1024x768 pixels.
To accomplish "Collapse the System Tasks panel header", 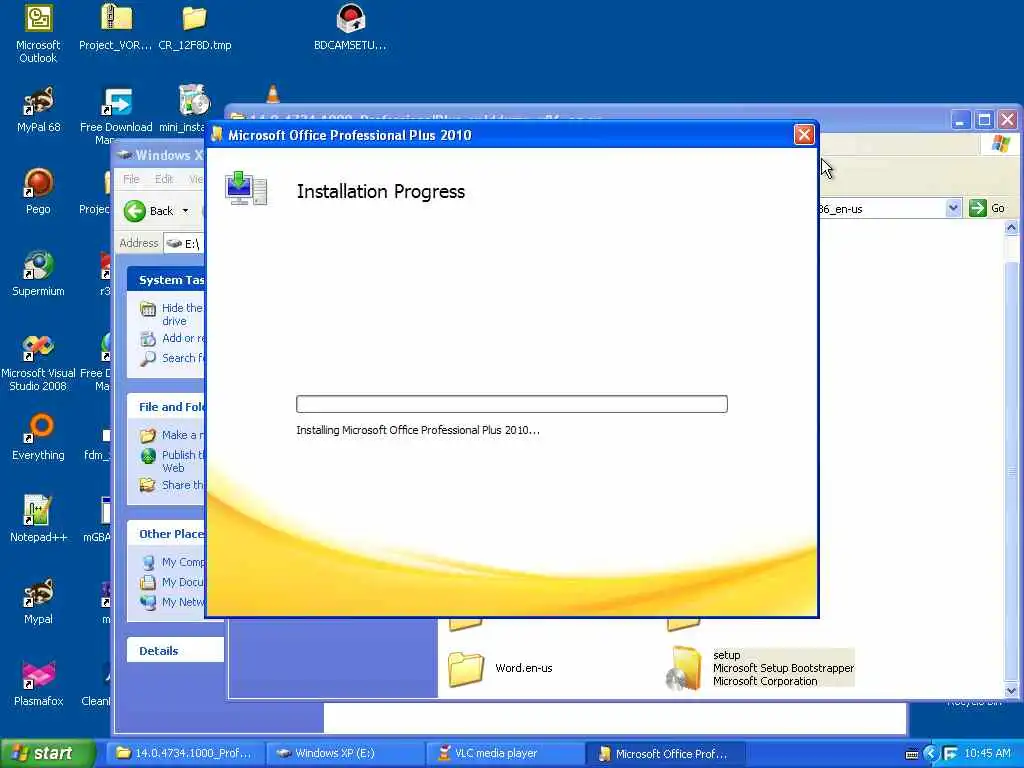I will 166,280.
